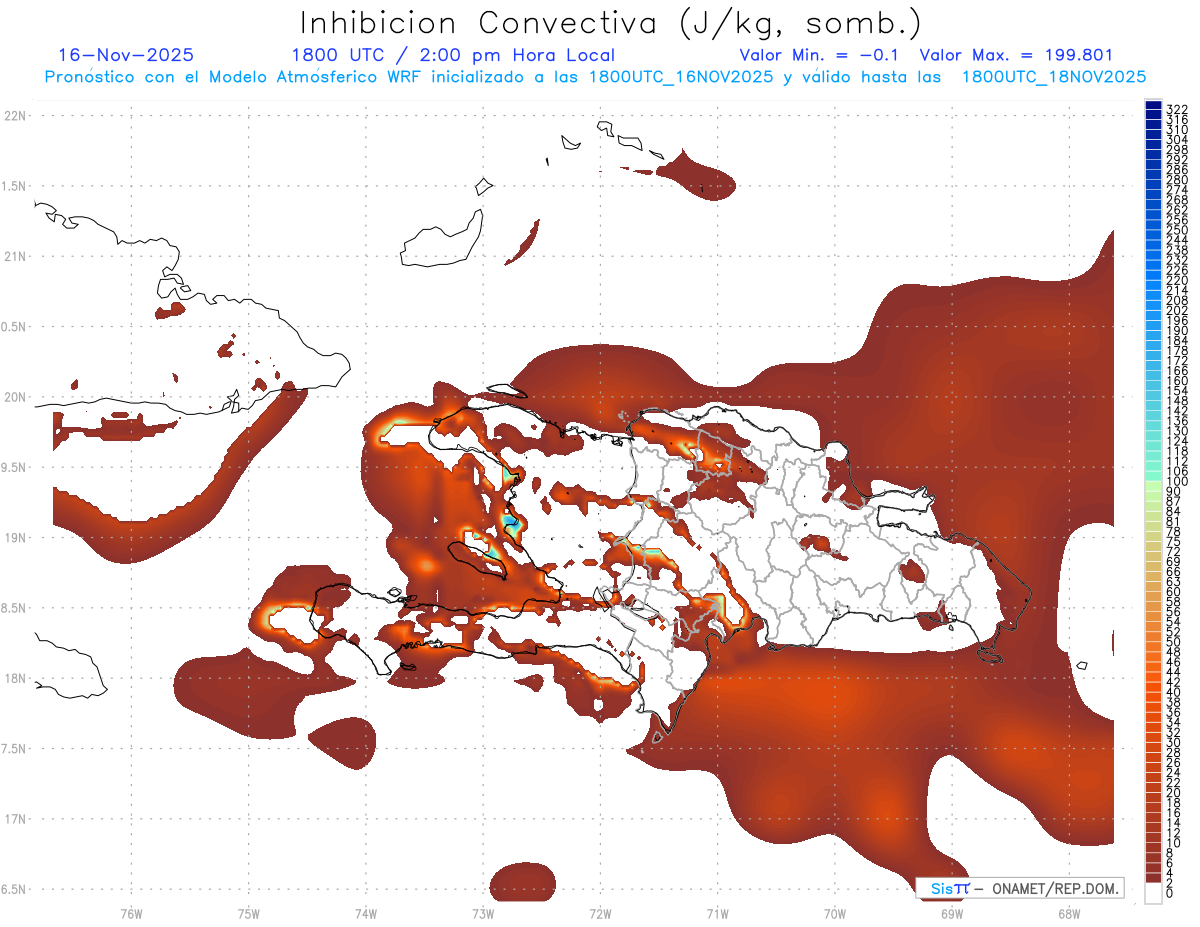Click the '18N' latitude label
The height and width of the screenshot is (927, 1200).
click(x=15, y=678)
